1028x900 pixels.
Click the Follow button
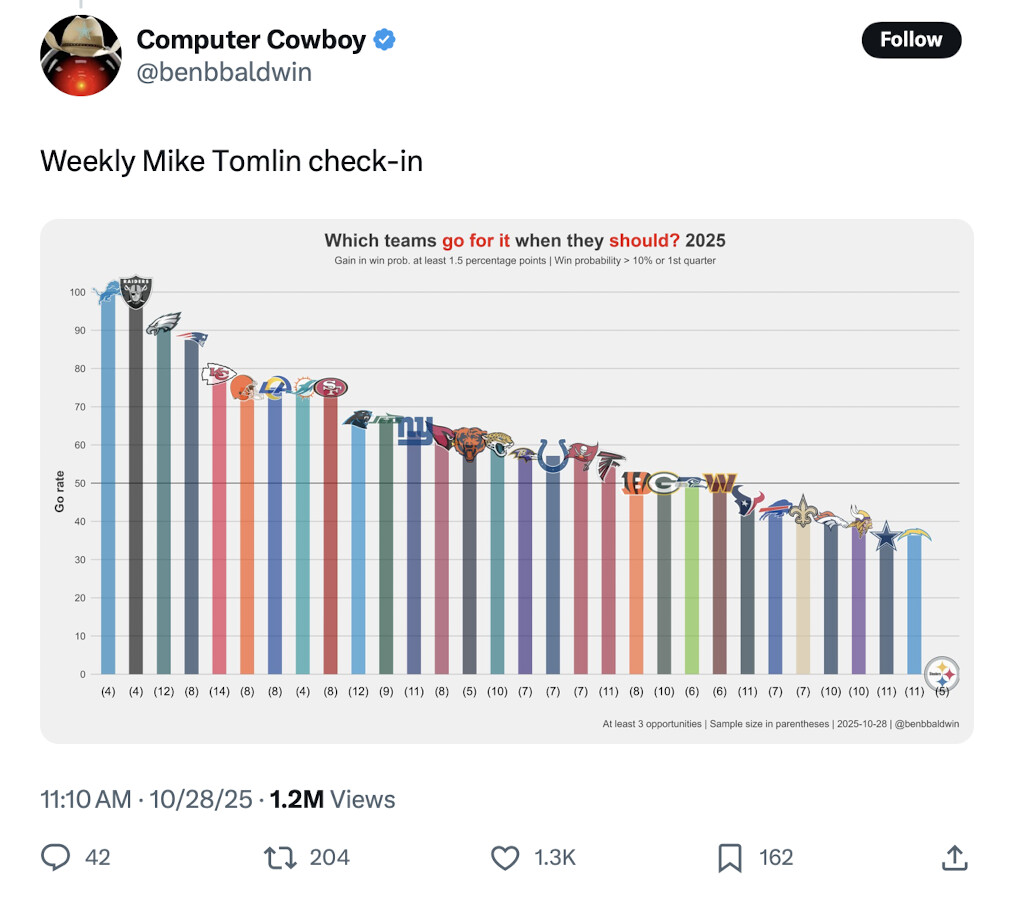pos(910,40)
